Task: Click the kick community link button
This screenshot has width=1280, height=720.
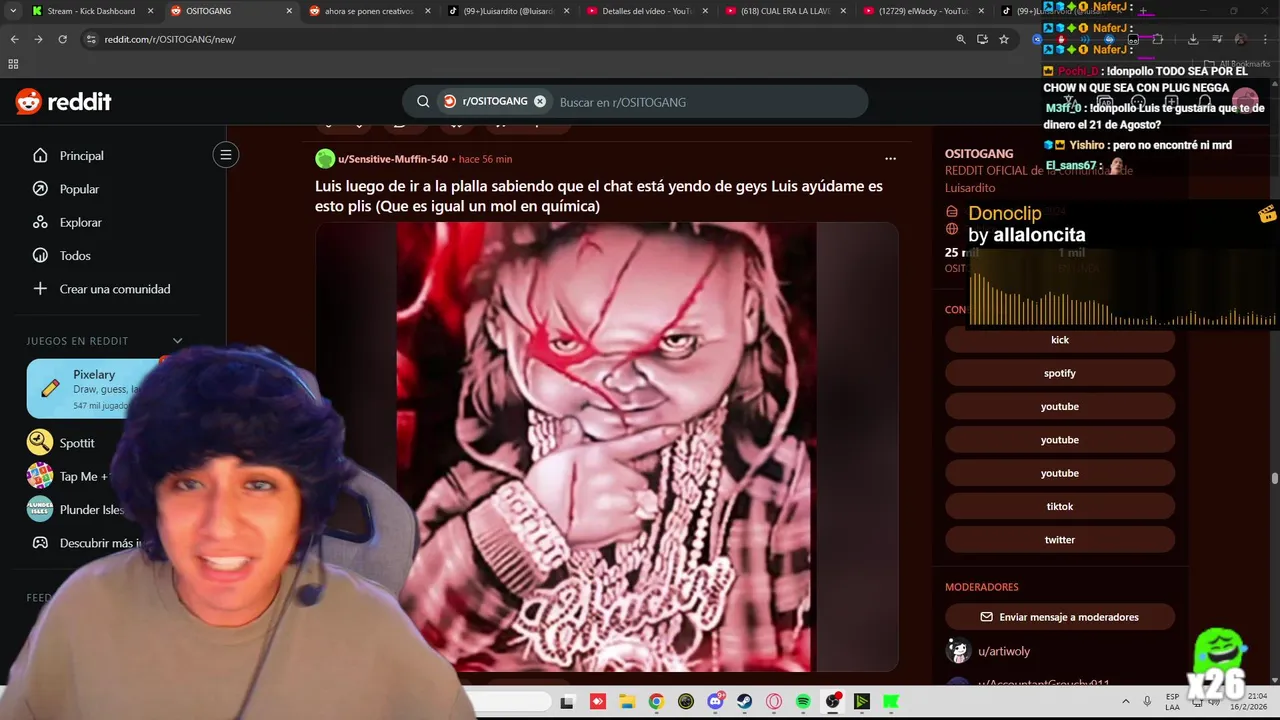Action: (x=1060, y=340)
